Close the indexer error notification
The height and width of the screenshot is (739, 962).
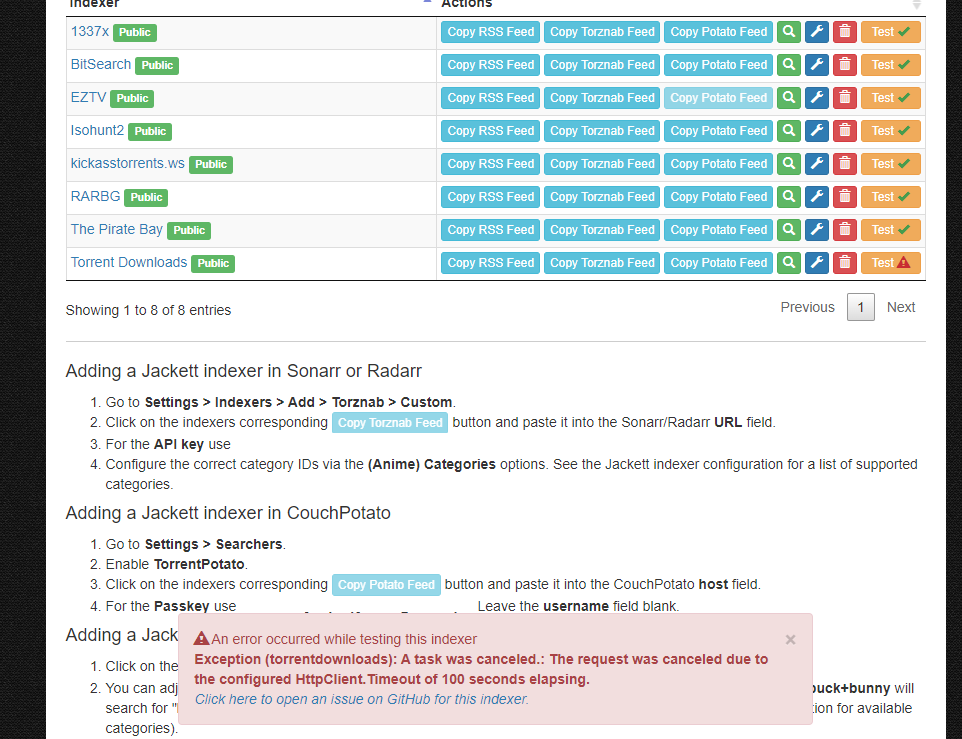(x=790, y=640)
